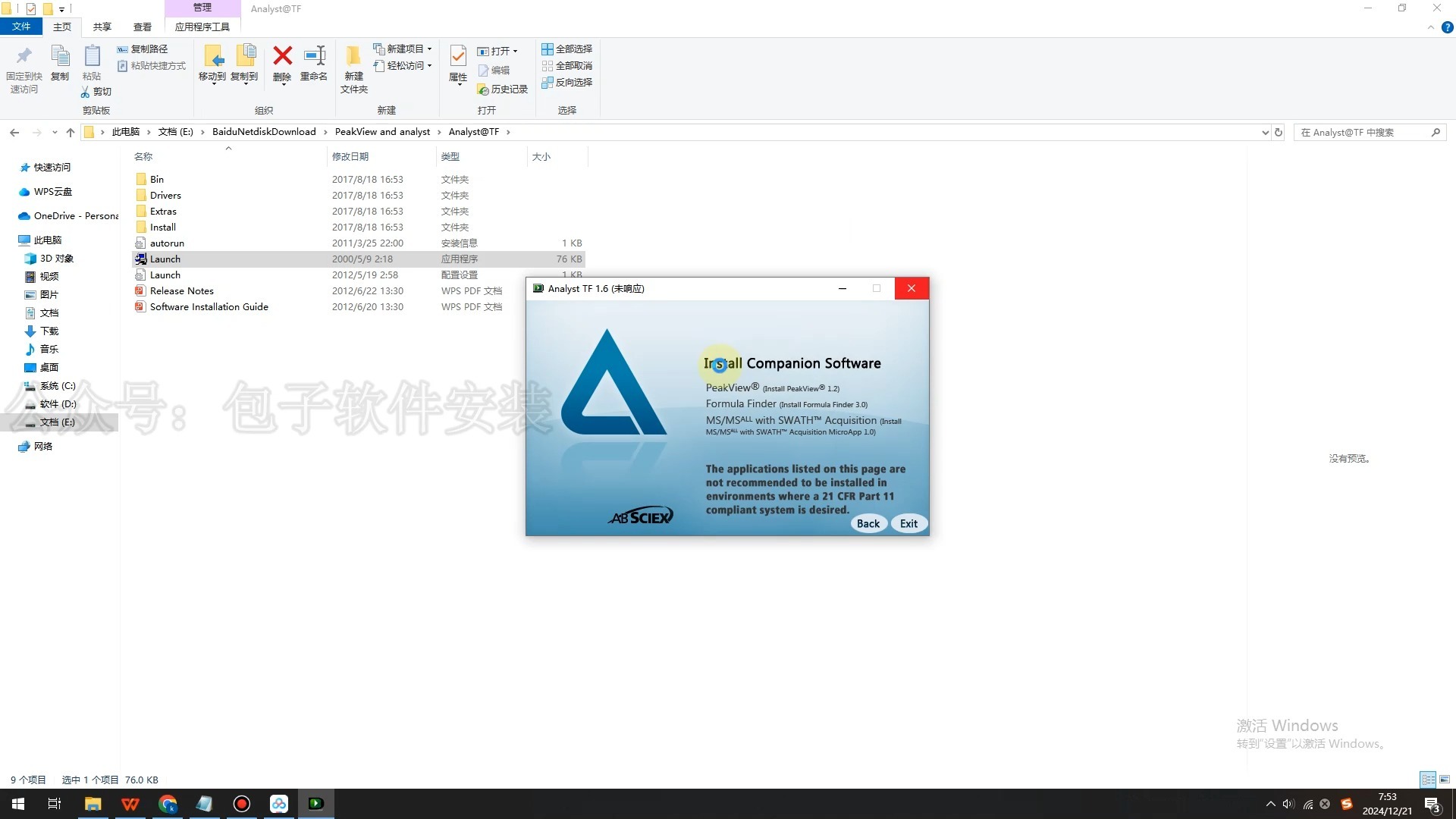Click BaiduNetdiskDownload in the breadcrumb
The height and width of the screenshot is (819, 1456).
[264, 132]
